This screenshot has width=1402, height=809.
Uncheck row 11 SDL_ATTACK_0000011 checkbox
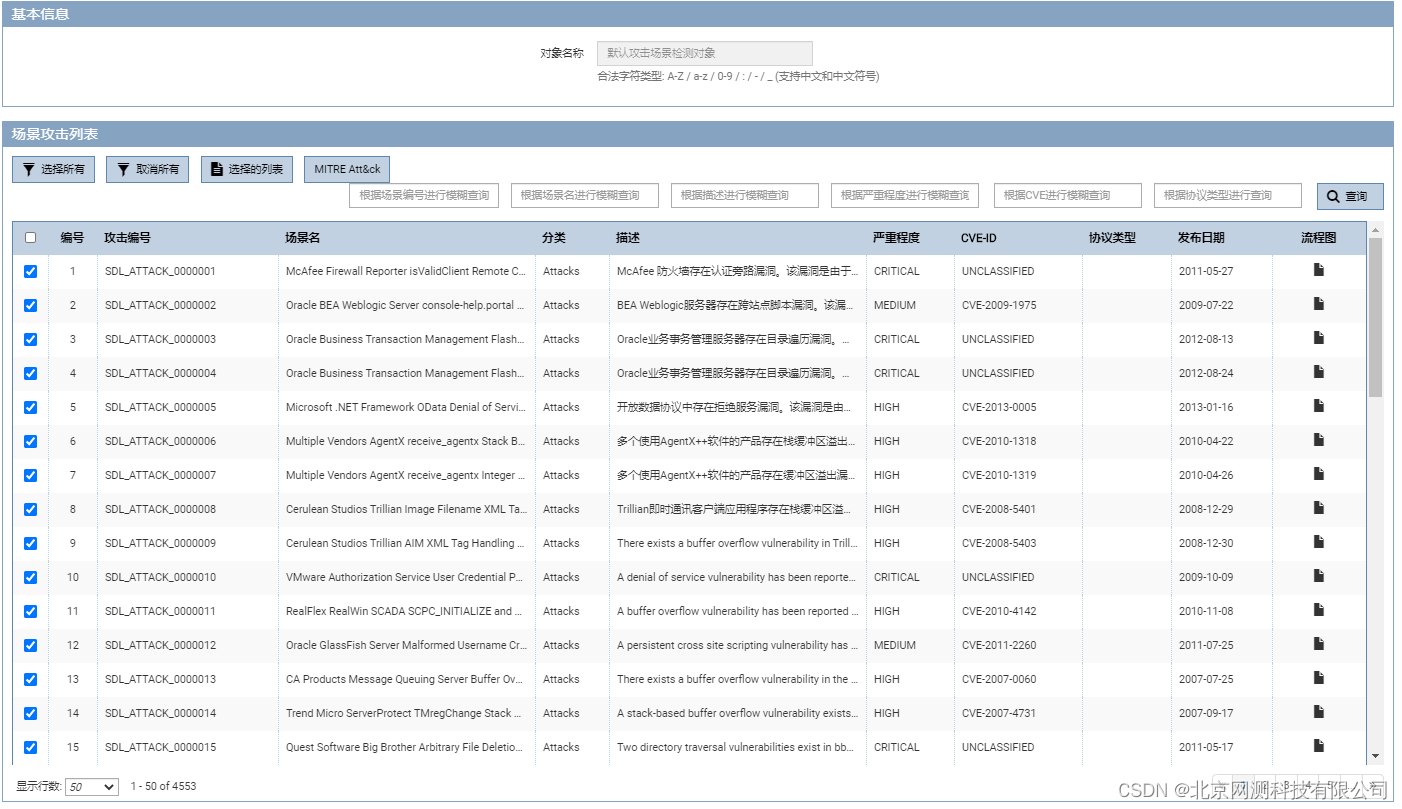tap(30, 611)
